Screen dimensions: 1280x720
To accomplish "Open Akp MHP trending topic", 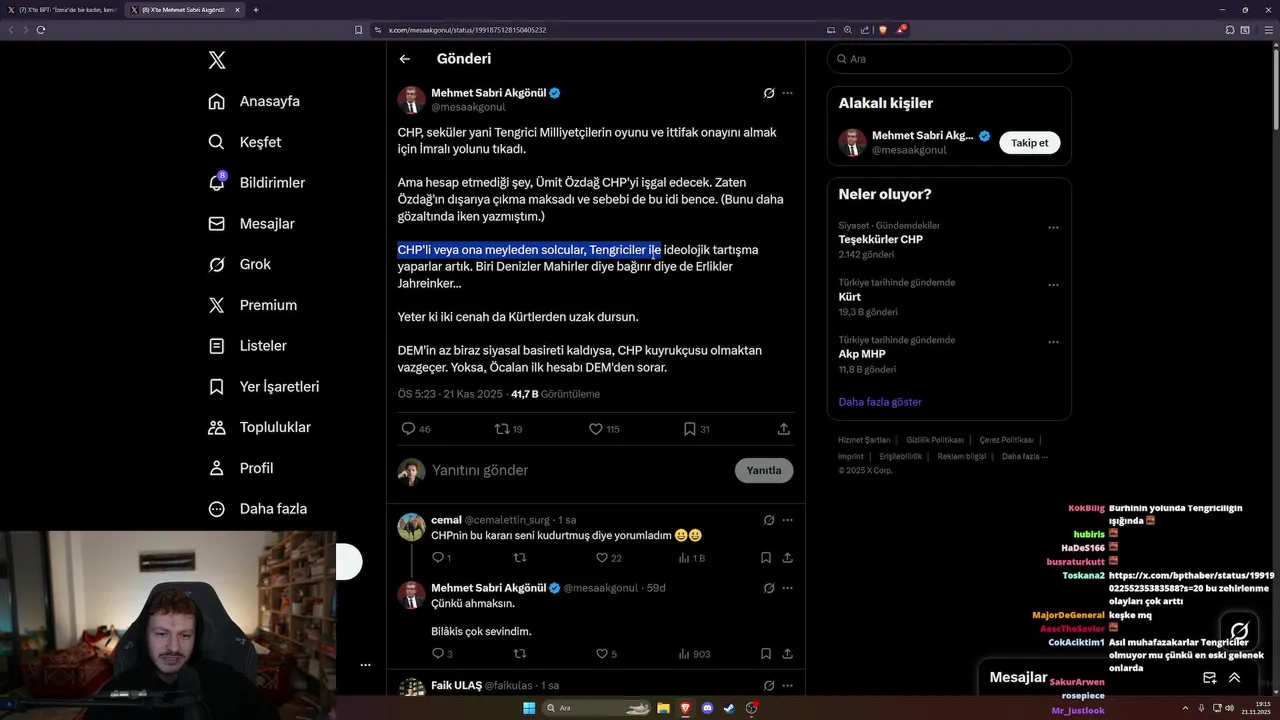I will [862, 354].
